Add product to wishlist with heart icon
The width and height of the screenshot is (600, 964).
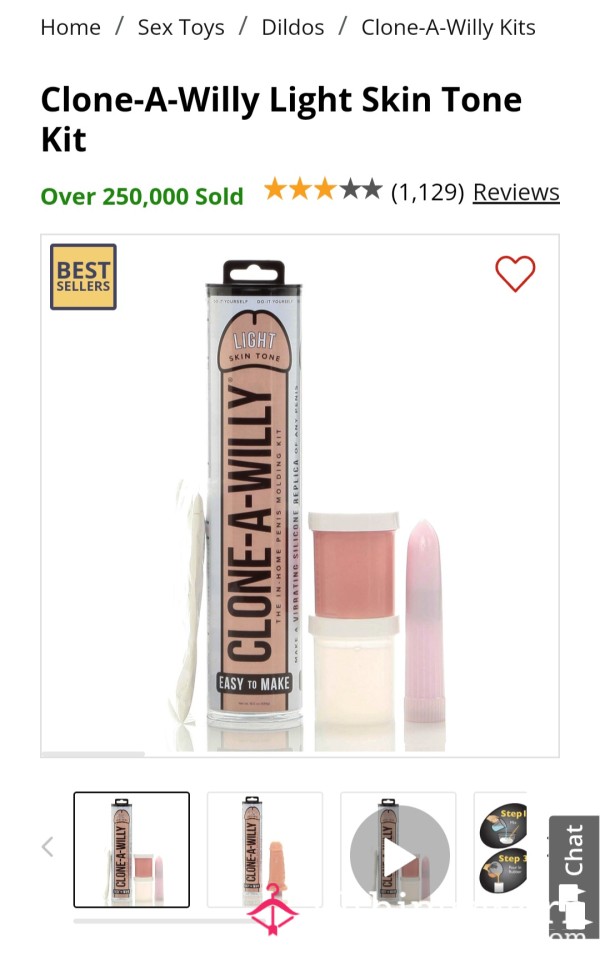tap(515, 273)
